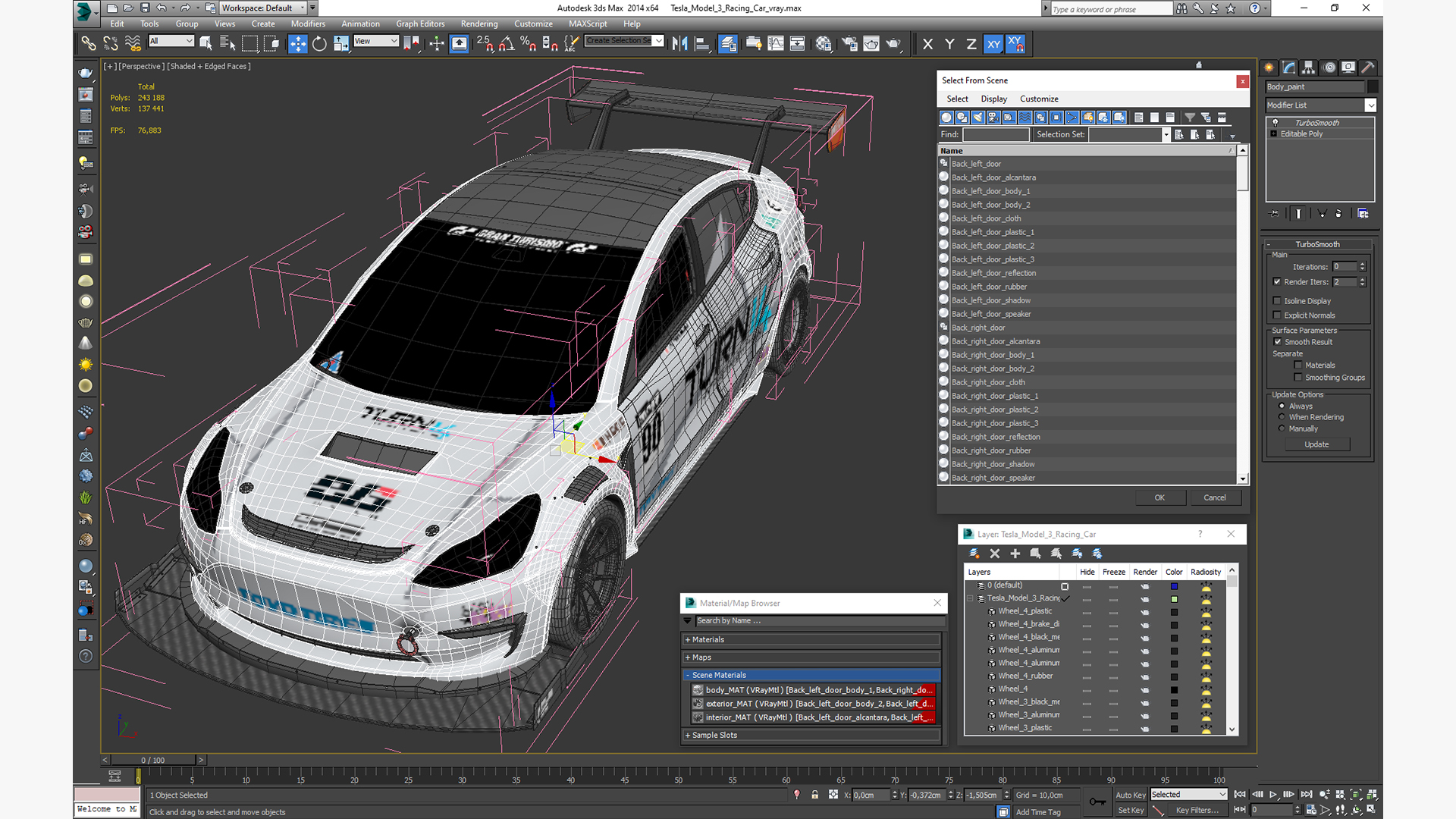Viewport: 1456px width, 819px height.
Task: Open Customize menu in Select From Scene
Action: [x=1039, y=99]
